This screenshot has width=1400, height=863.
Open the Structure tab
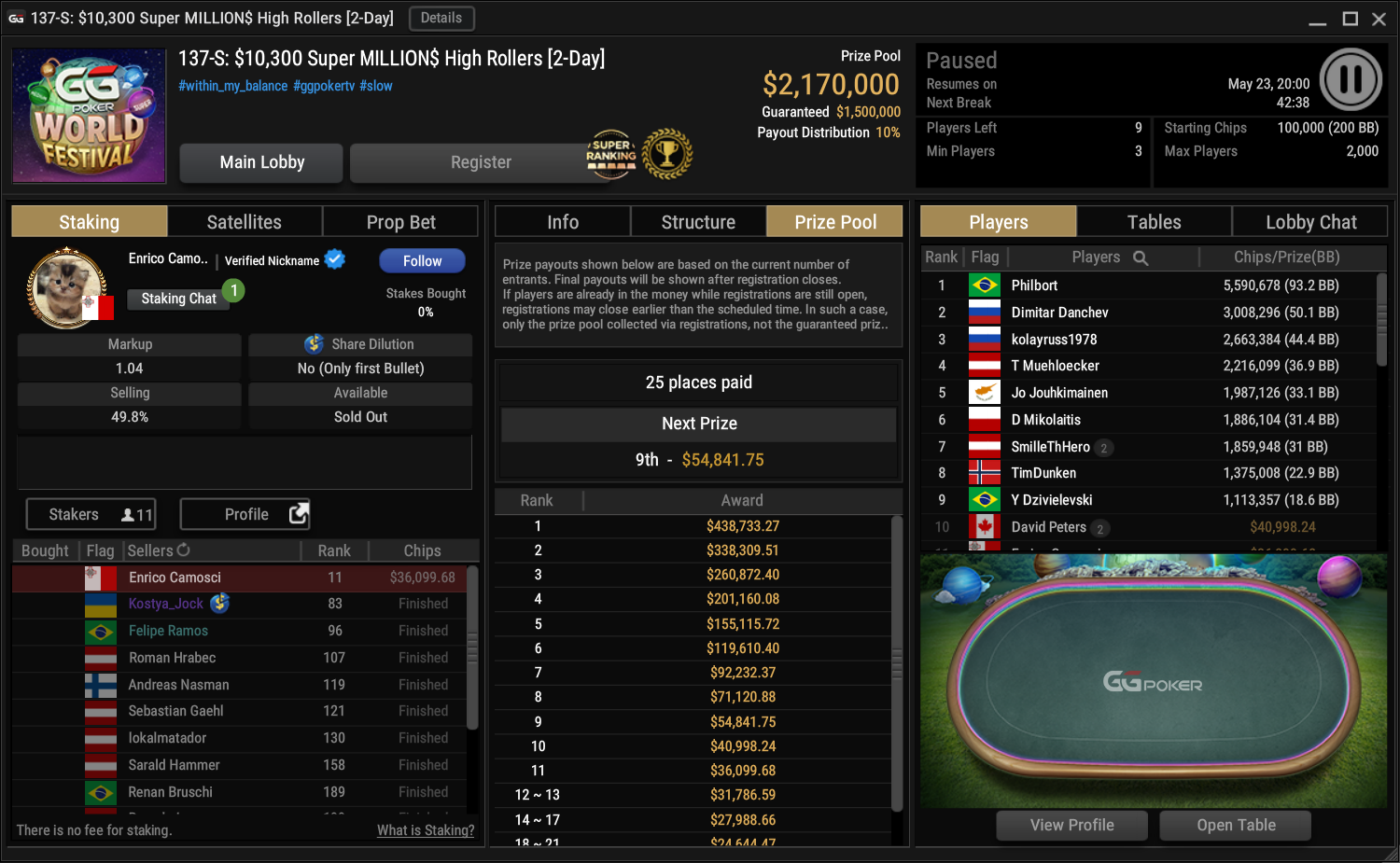point(698,222)
